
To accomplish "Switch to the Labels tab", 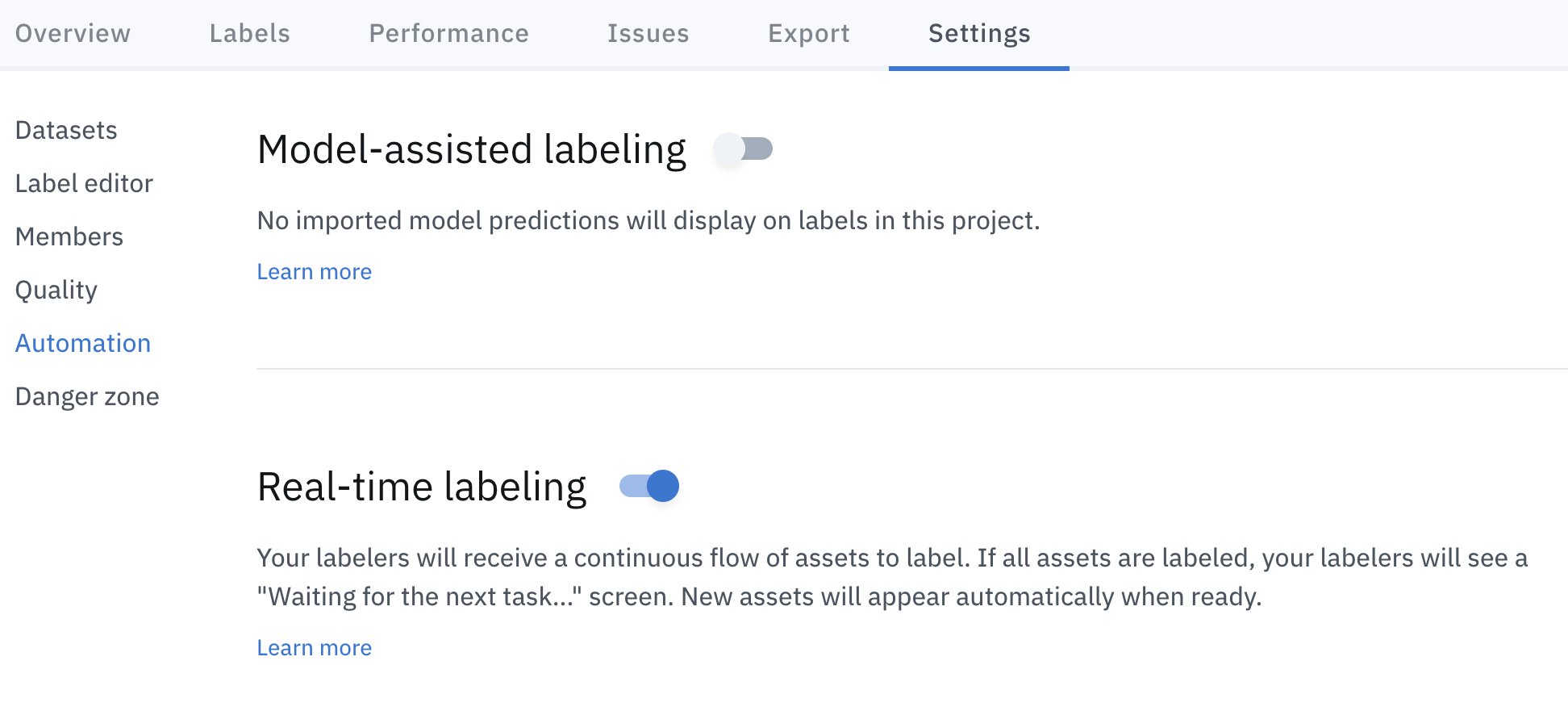I will coord(249,33).
